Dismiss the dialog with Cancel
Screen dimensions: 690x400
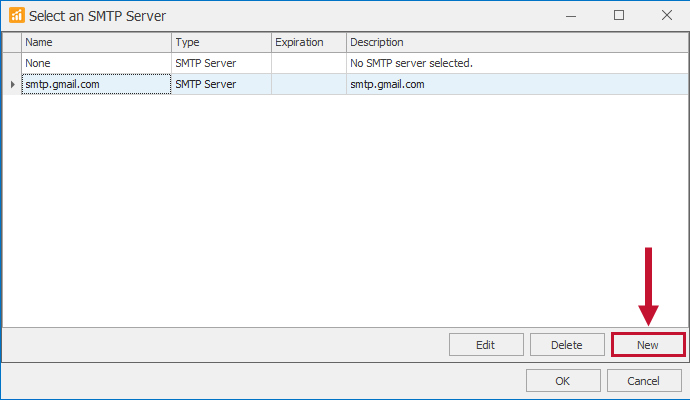[643, 381]
